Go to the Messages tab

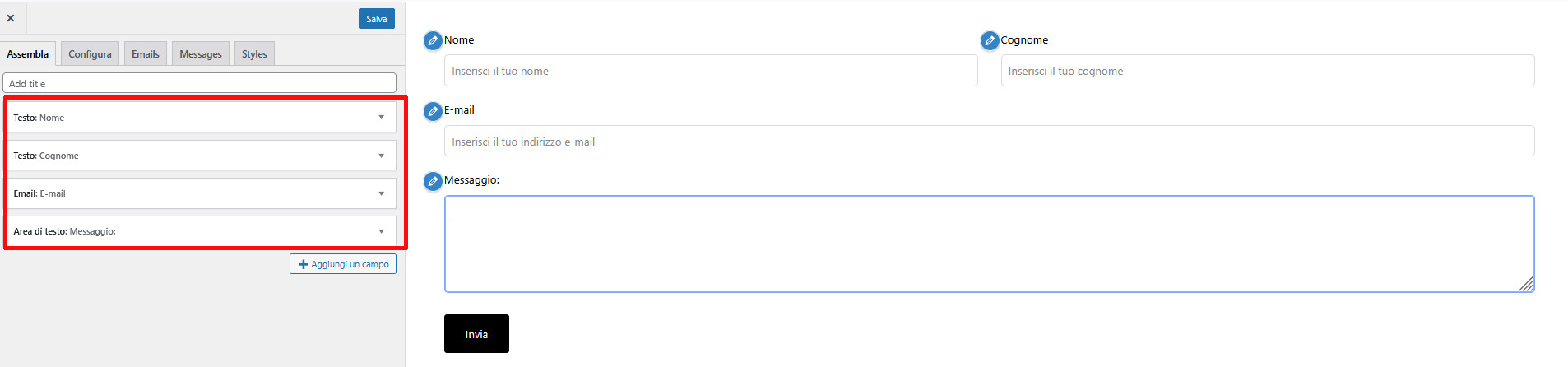point(201,53)
